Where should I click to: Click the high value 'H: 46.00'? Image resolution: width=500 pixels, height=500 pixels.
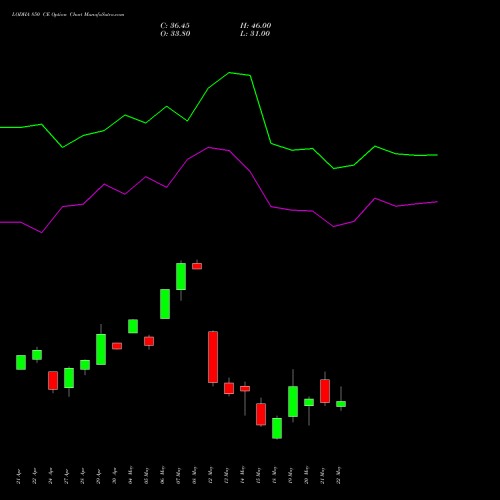click(x=256, y=26)
